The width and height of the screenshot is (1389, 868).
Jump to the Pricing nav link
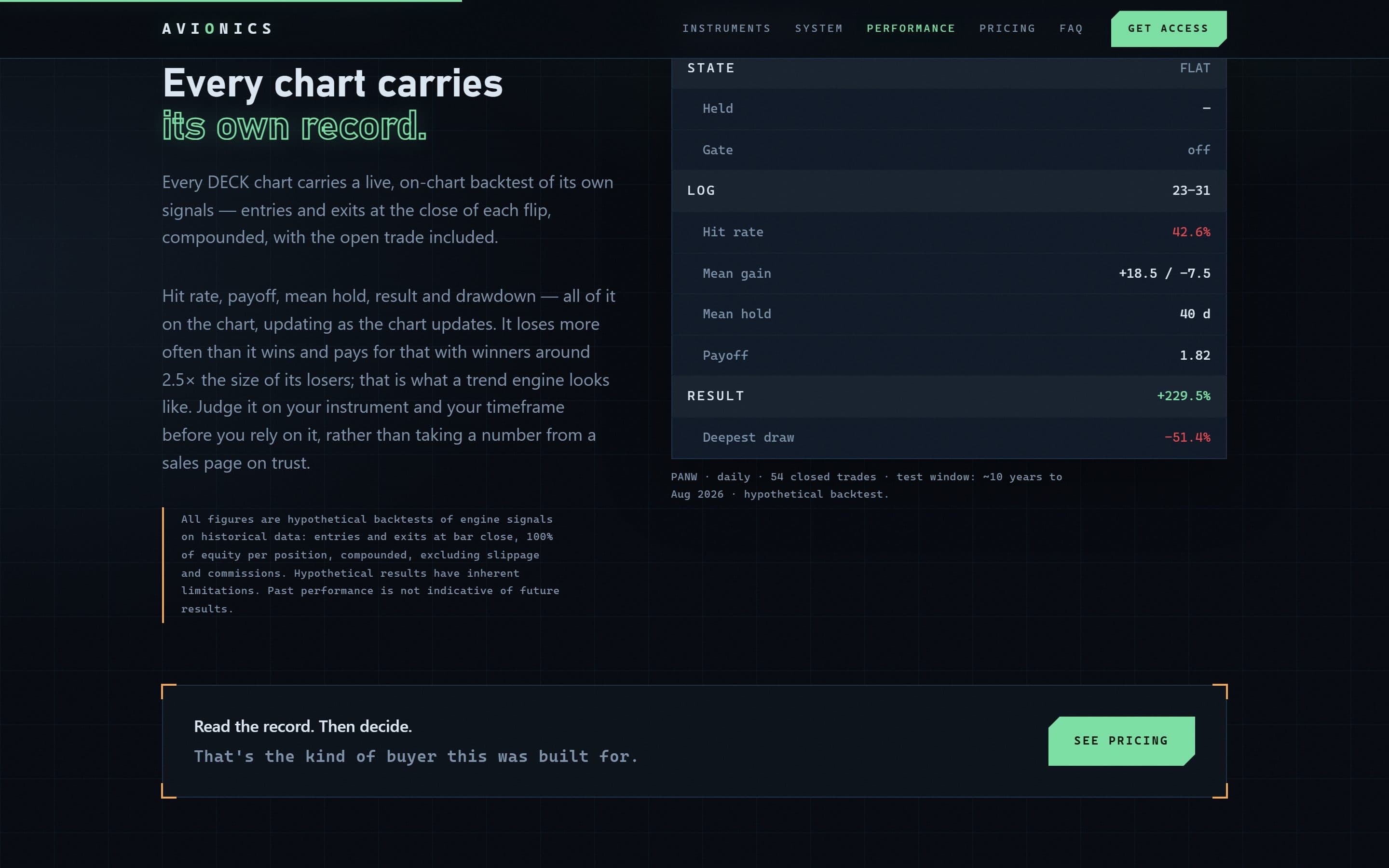(1008, 29)
